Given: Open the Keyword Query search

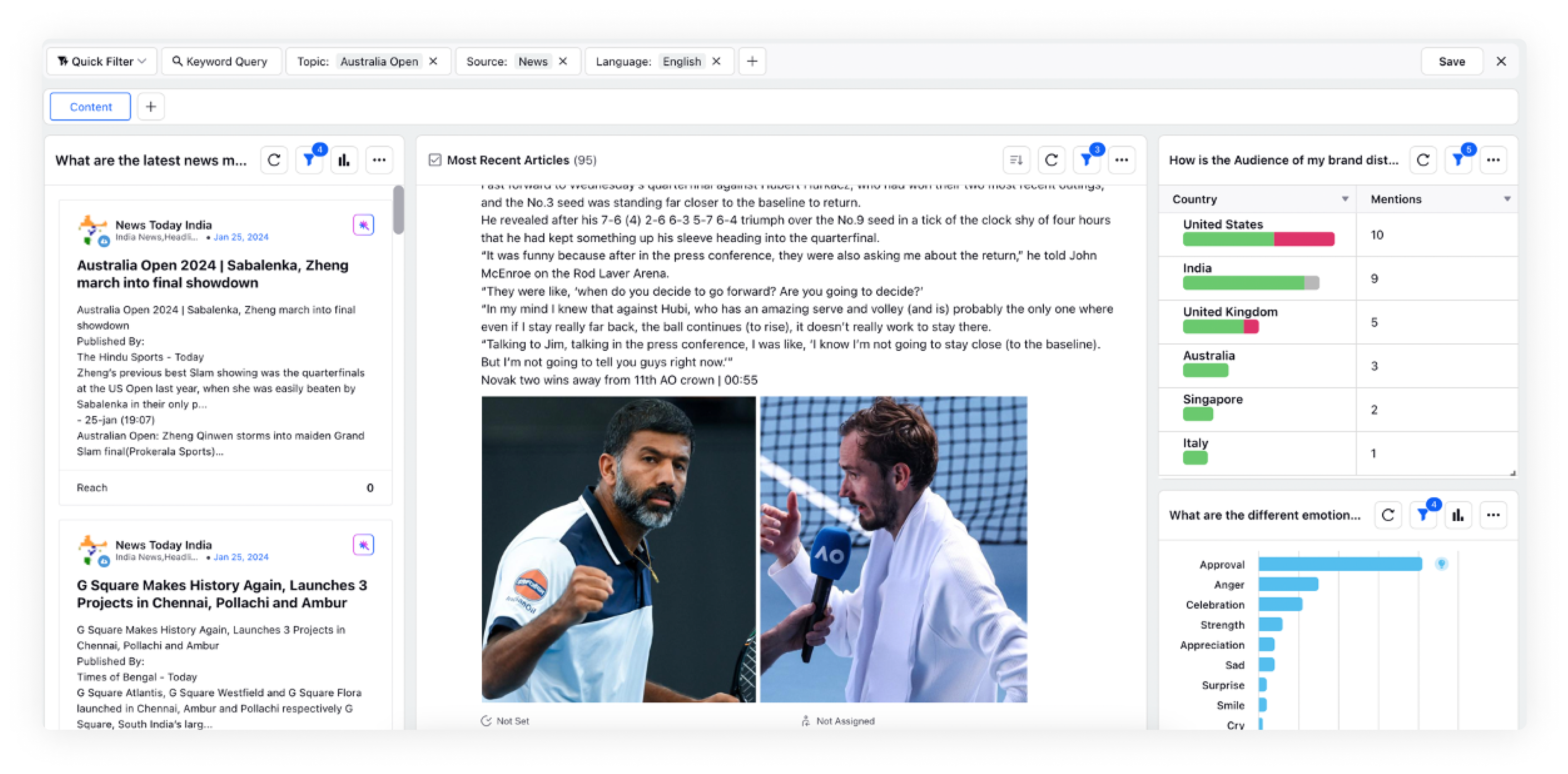Looking at the screenshot, I should 221,61.
